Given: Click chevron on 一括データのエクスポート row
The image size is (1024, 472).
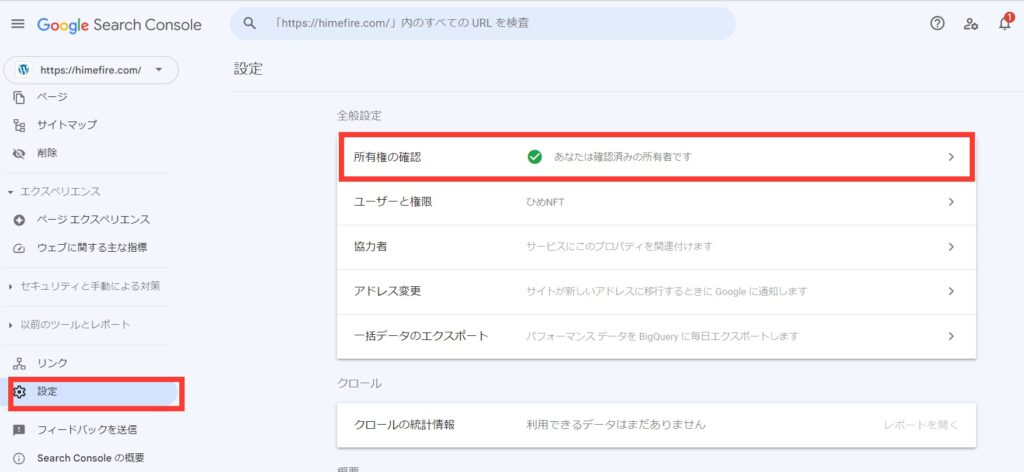Looking at the screenshot, I should pyautogui.click(x=951, y=336).
